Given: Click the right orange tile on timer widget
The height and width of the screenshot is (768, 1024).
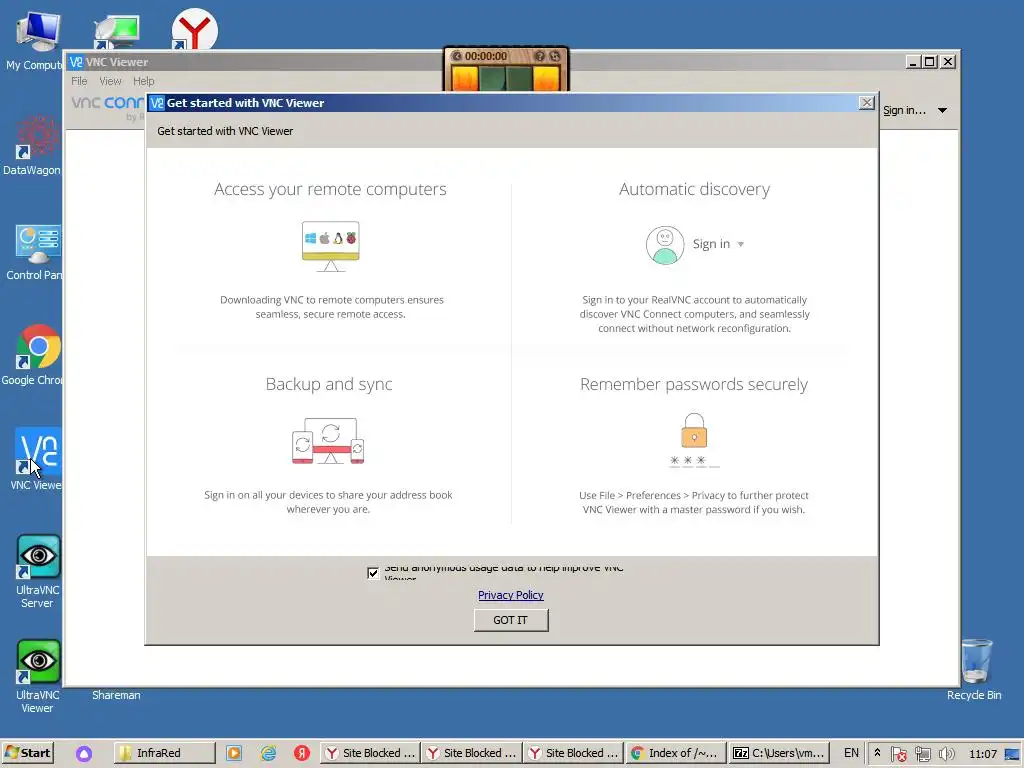Looking at the screenshot, I should tap(546, 78).
